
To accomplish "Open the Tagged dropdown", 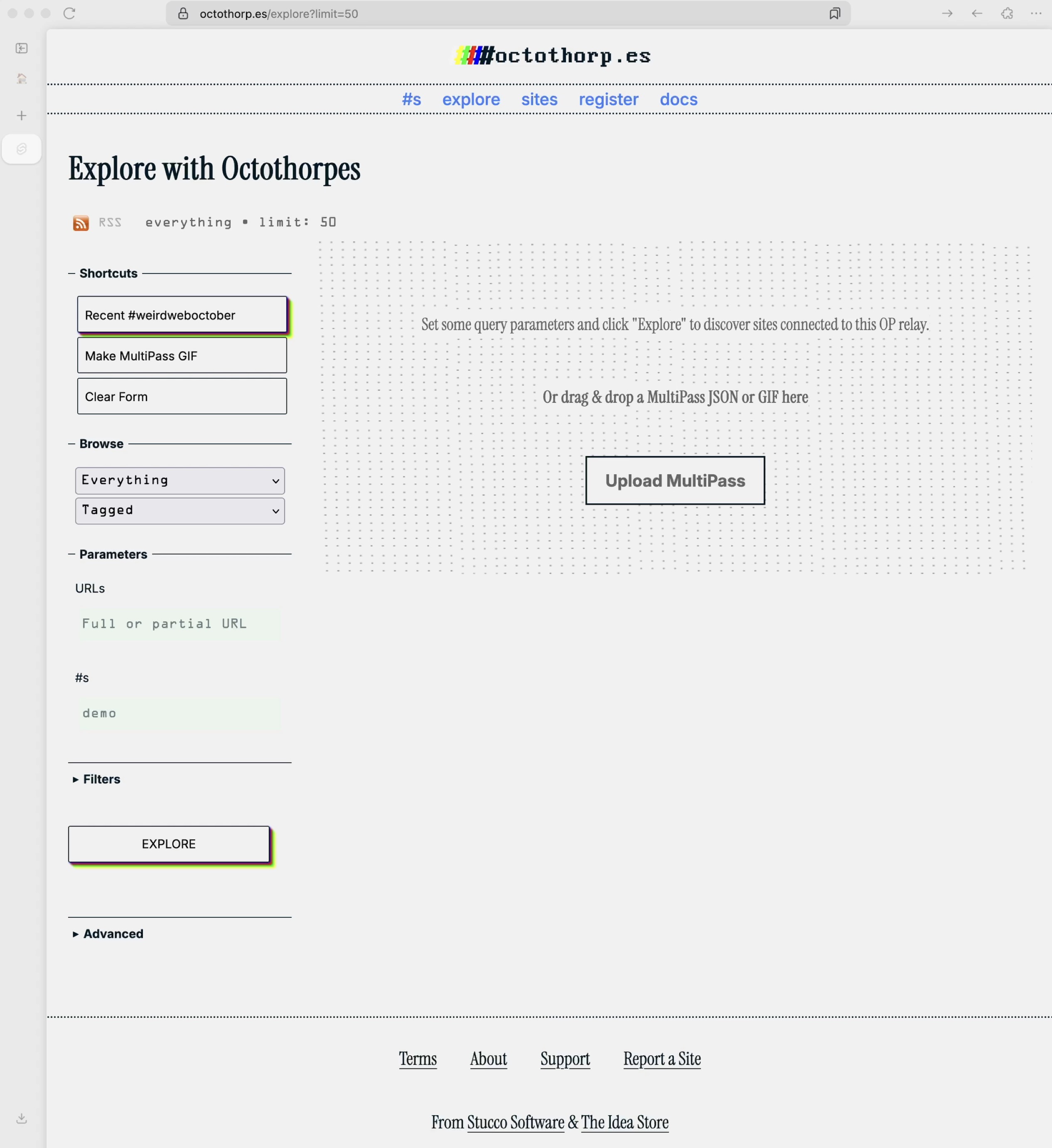I will click(180, 511).
